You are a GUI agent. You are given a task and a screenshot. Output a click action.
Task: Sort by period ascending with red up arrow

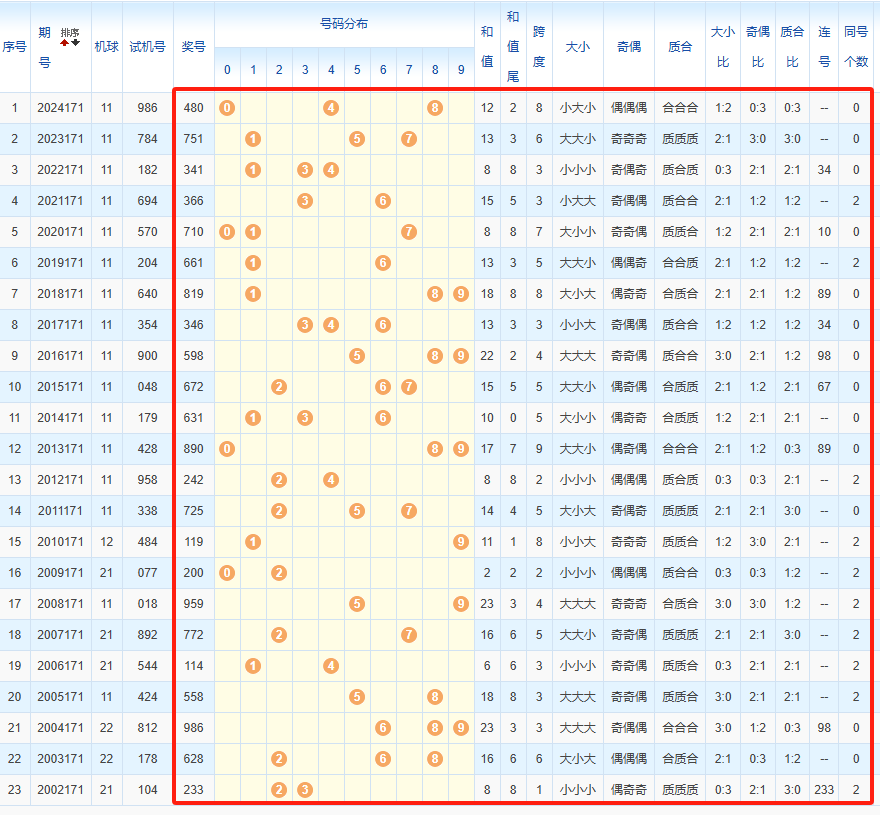tap(65, 43)
